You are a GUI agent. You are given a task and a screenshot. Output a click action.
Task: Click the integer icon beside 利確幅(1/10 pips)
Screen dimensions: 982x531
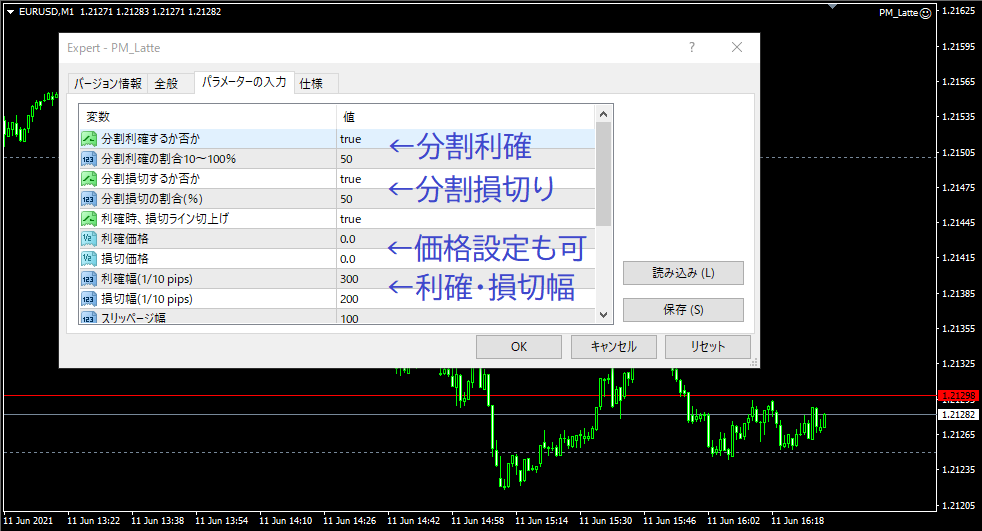coord(89,279)
